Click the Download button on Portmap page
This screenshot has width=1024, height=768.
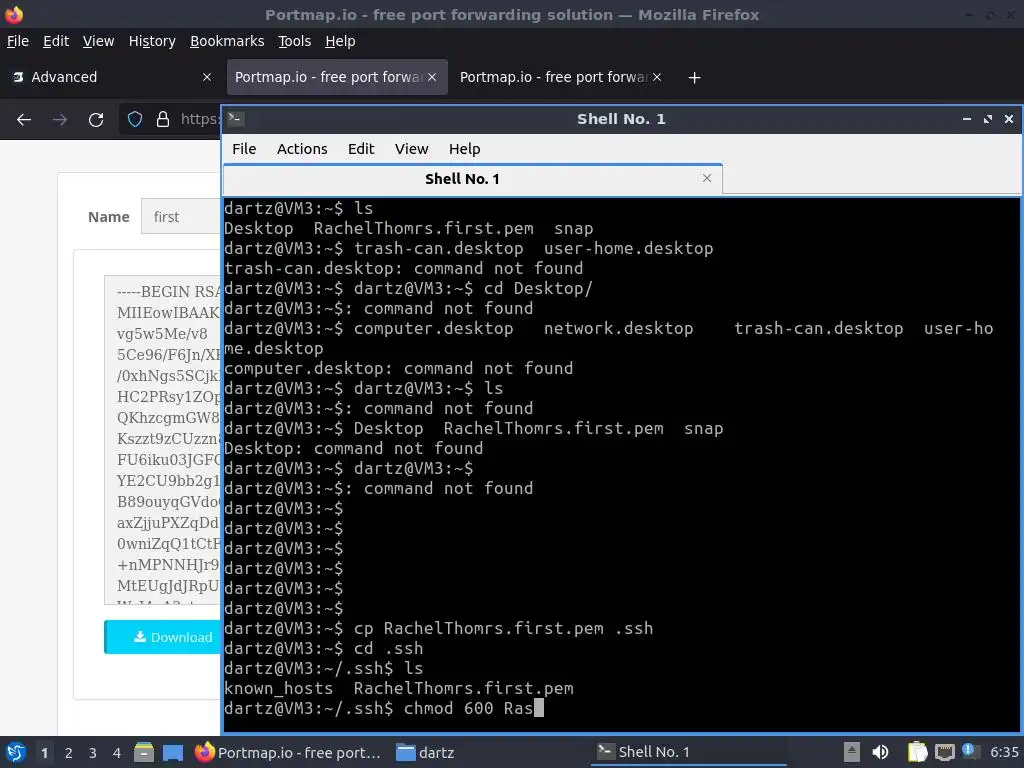(x=163, y=637)
